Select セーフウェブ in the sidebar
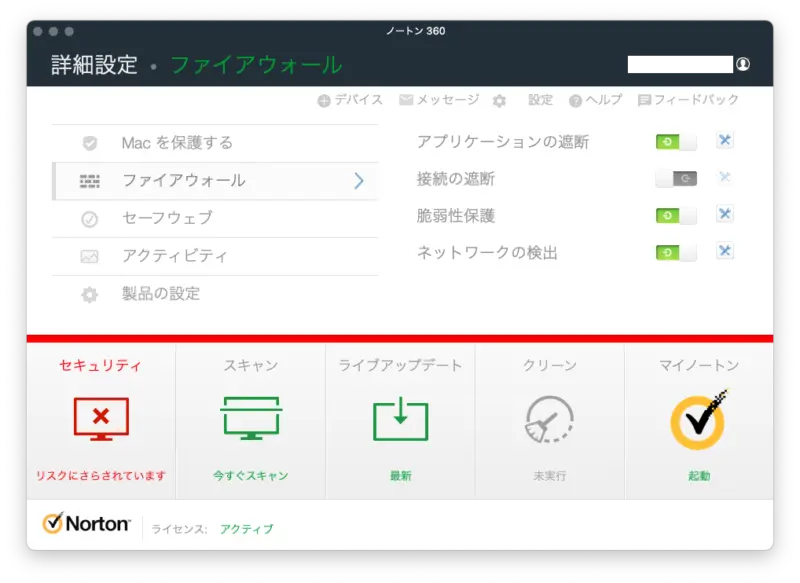 pyautogui.click(x=215, y=219)
